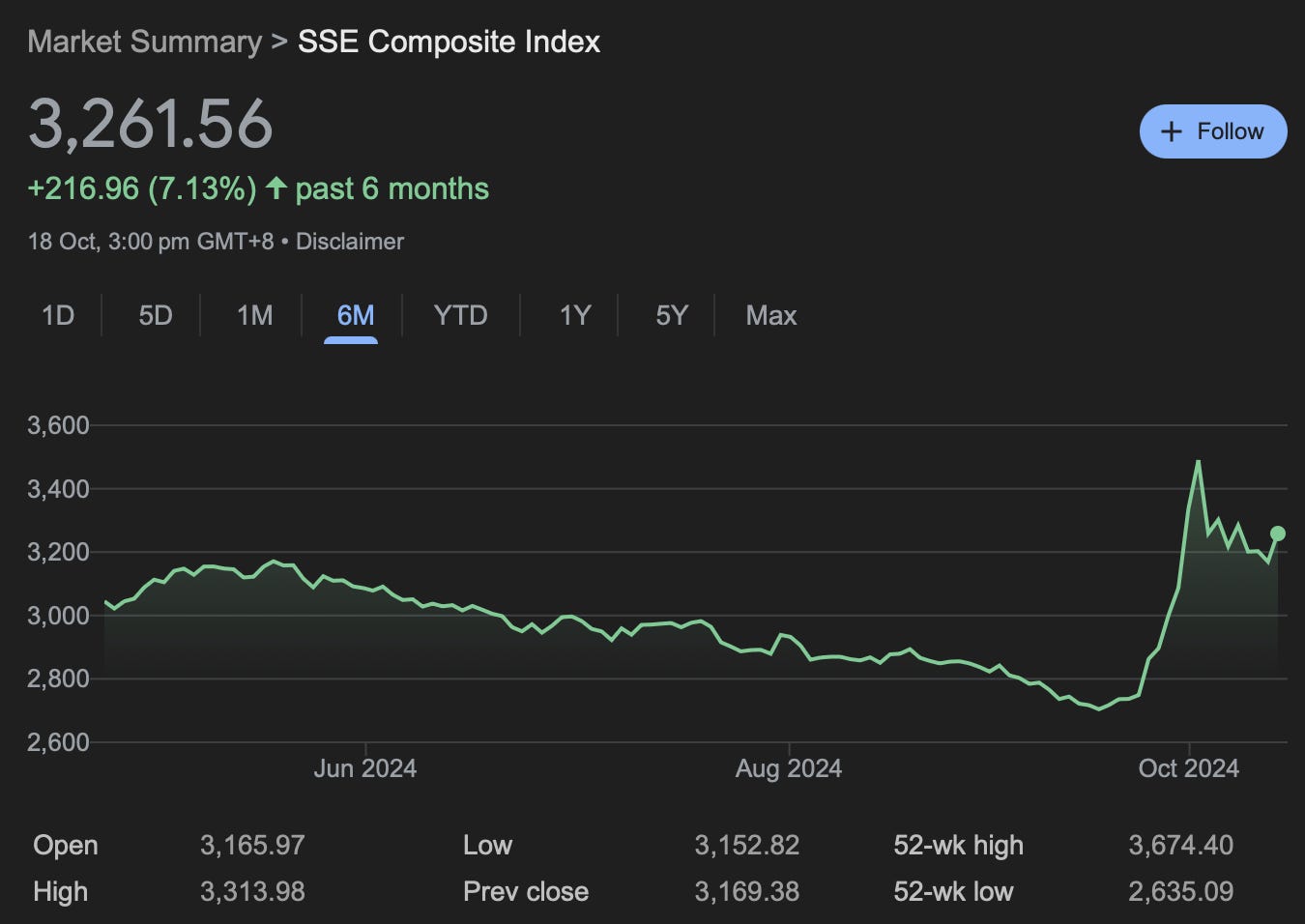Click the Low value 3,152.82
This screenshot has width=1305, height=924.
[x=747, y=846]
